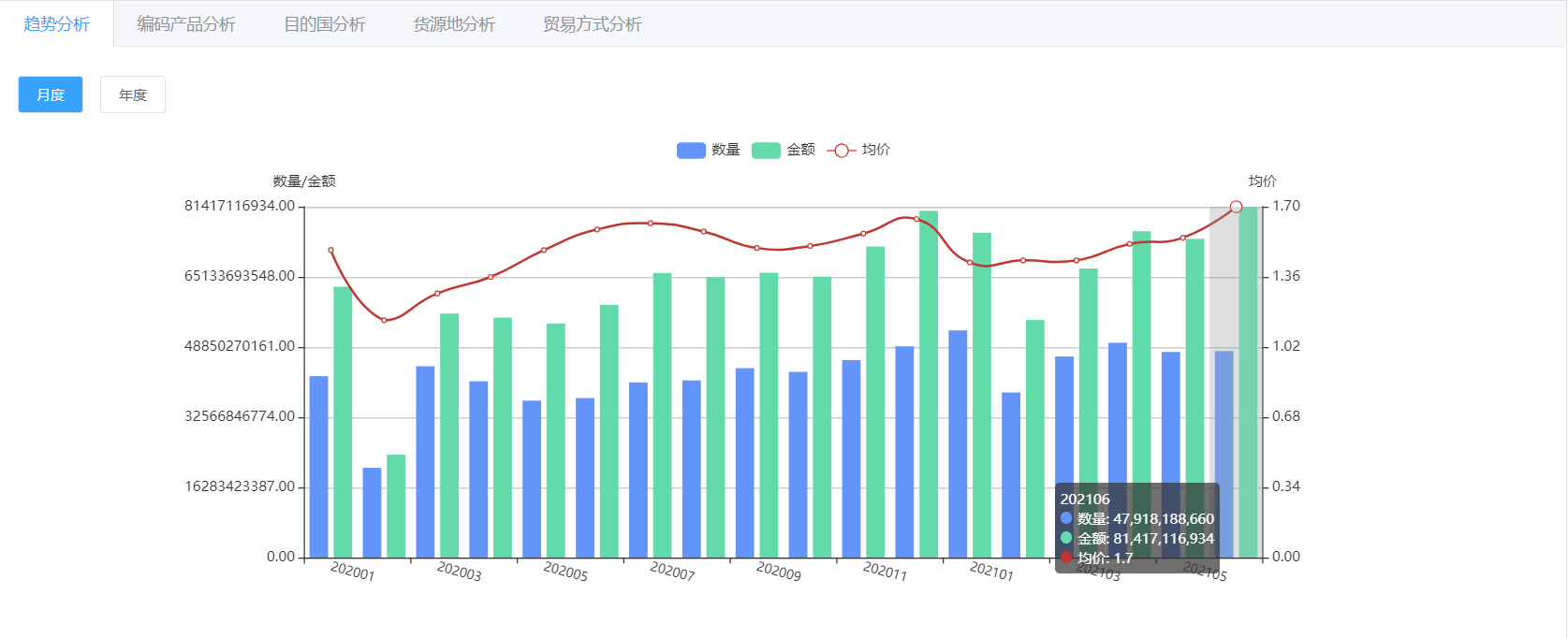Screen dimensions: 1568x638
Task: Click the y-axis value 48850270161.00
Action: click(240, 346)
